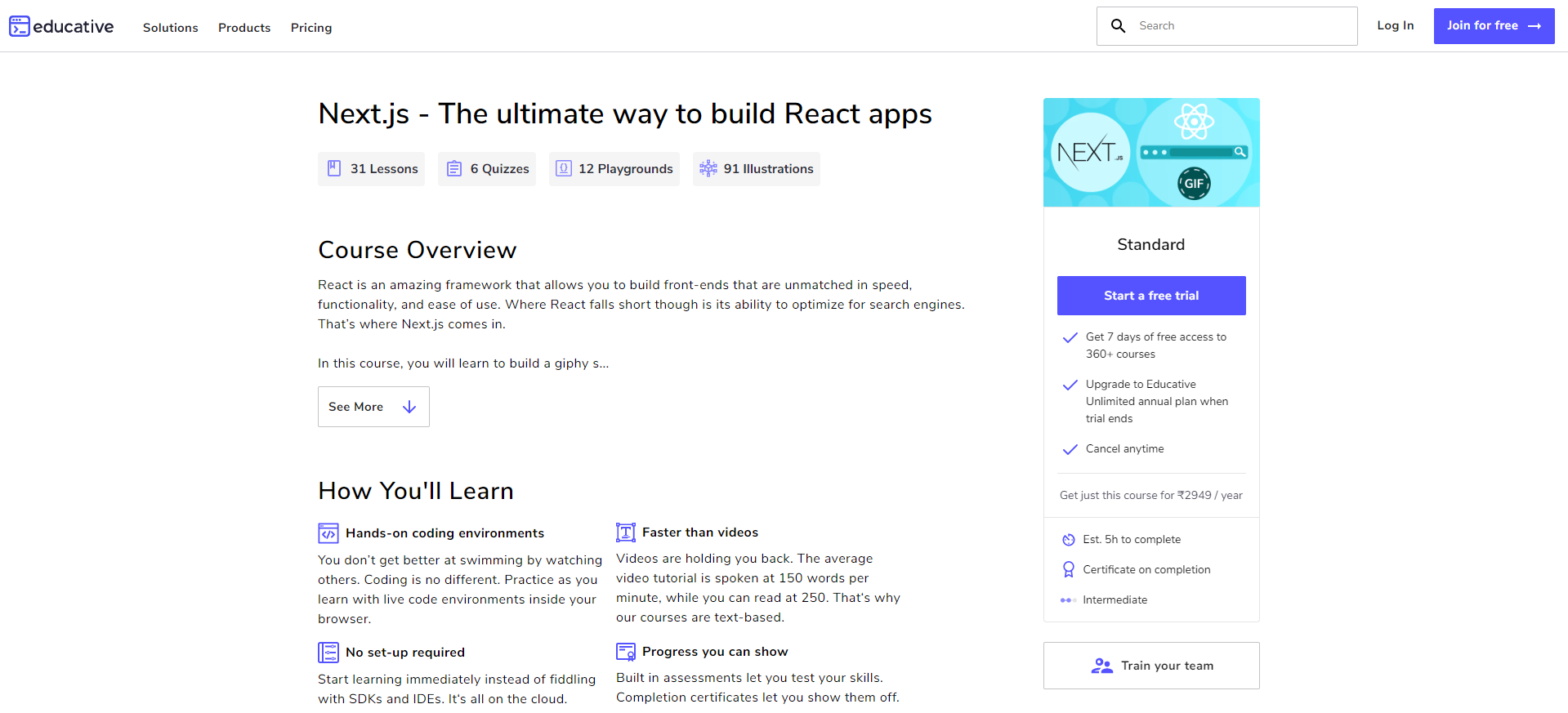Click the Course Overview heading
Image resolution: width=1568 pixels, height=713 pixels.
pos(418,250)
